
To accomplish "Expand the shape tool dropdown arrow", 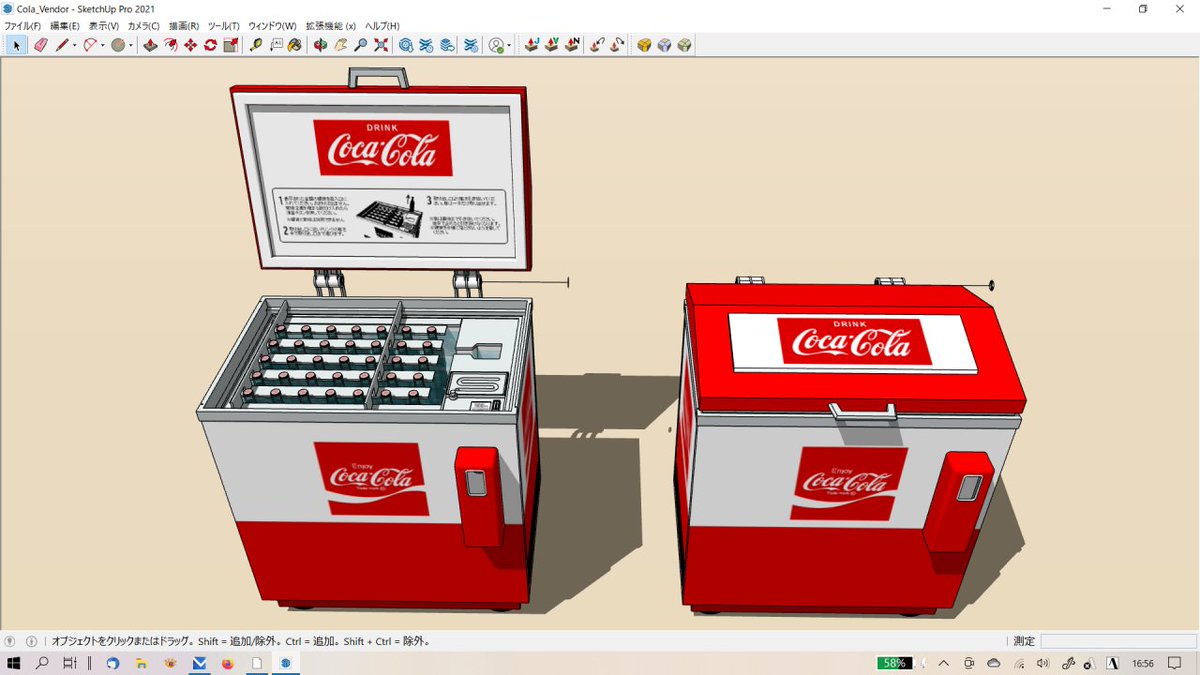I will pyautogui.click(x=130, y=45).
